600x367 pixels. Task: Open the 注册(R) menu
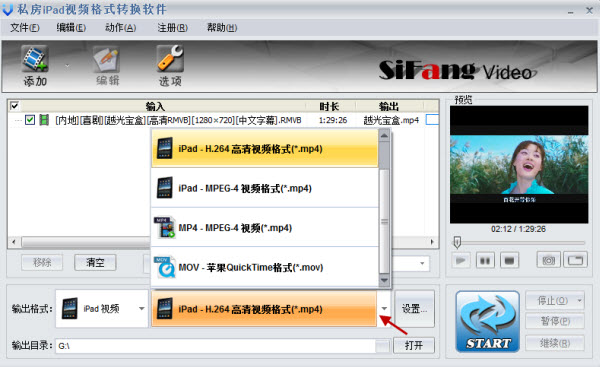click(x=173, y=28)
